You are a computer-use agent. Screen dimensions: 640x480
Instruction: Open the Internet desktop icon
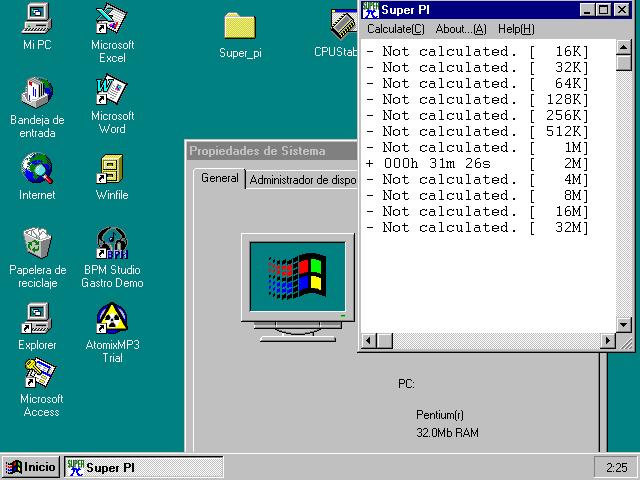37,176
